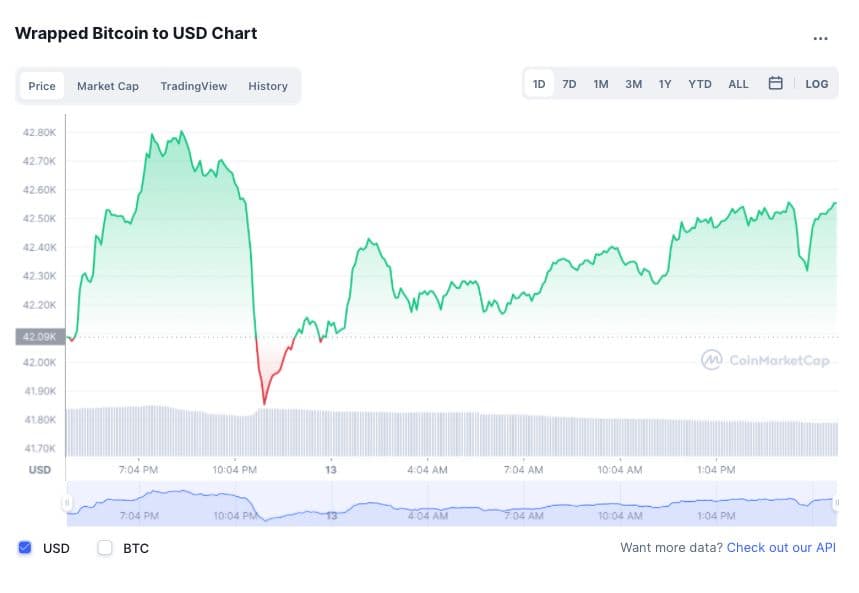Image resolution: width=859 pixels, height=593 pixels.
Task: Switch to the Price tab
Action: point(42,86)
